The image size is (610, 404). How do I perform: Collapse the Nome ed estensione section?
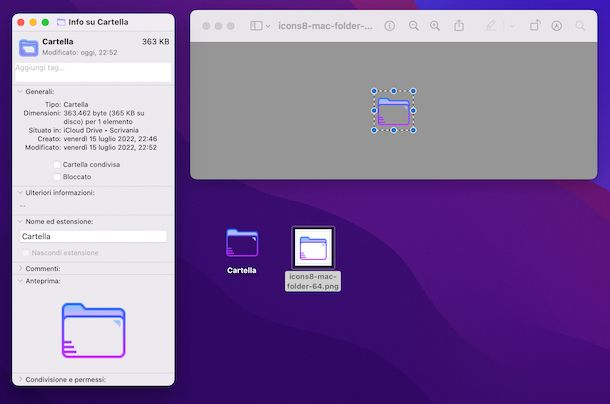[x=20, y=221]
